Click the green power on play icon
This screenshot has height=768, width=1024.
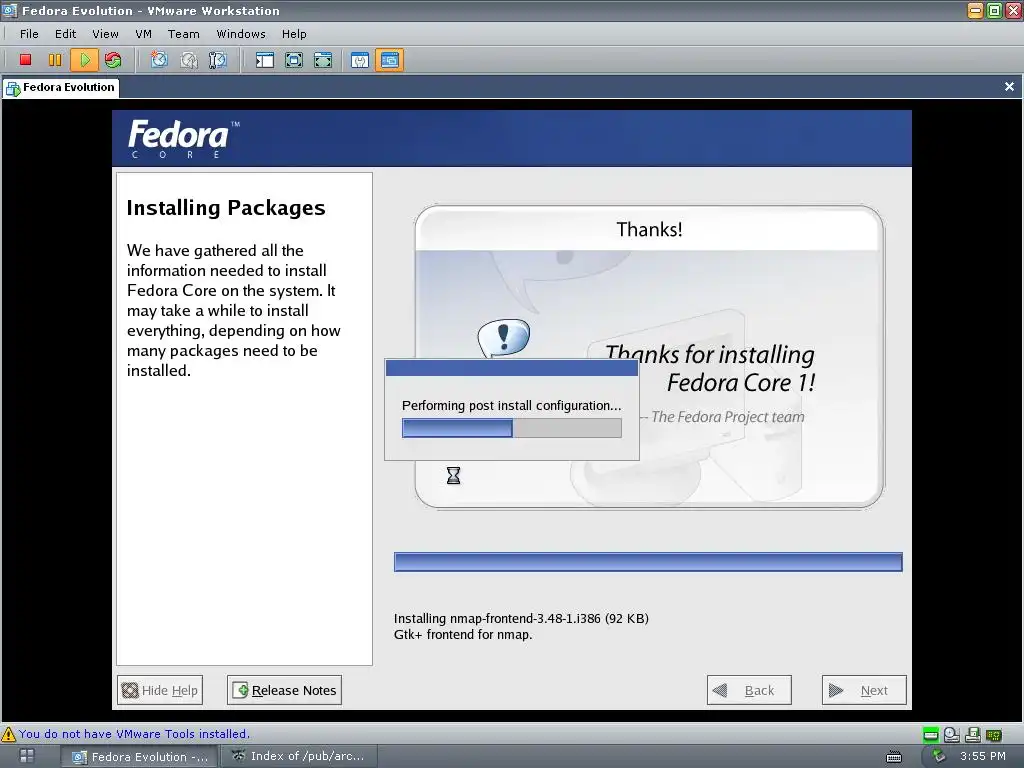click(x=84, y=60)
